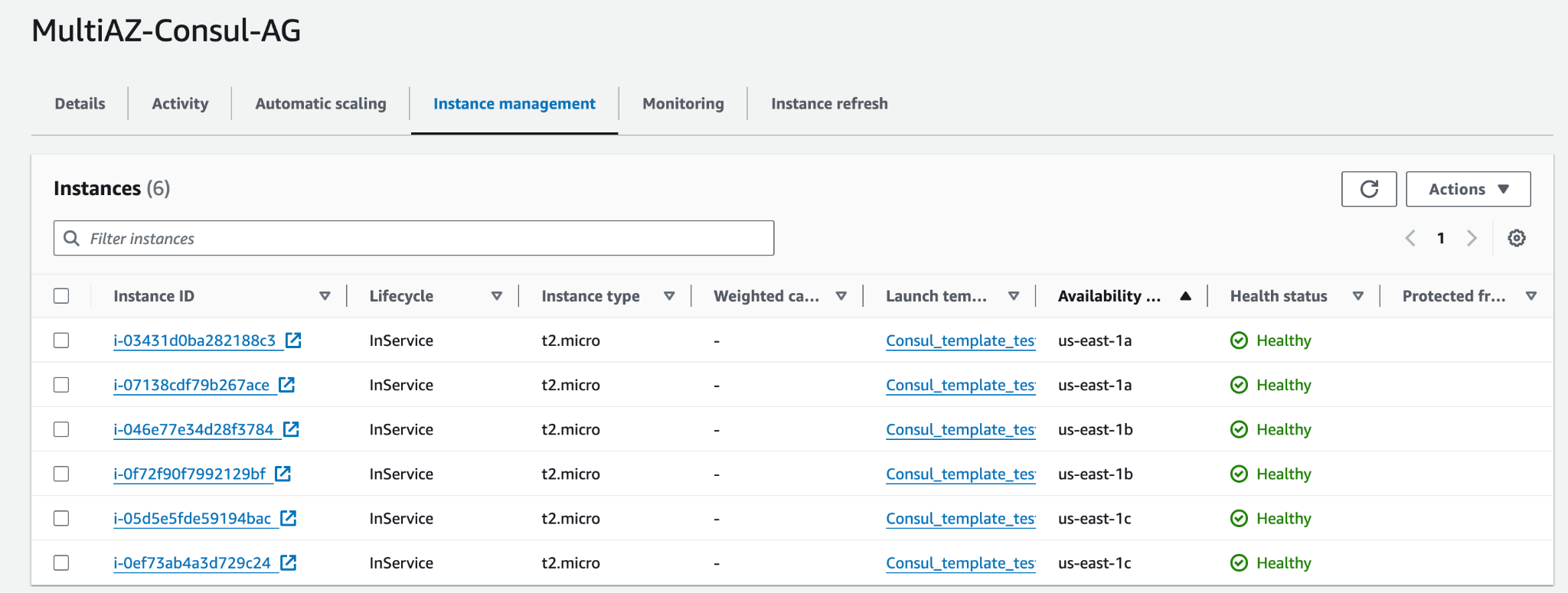Expand the Lifecycle column sort arrow
This screenshot has width=1568, height=593.
[496, 296]
